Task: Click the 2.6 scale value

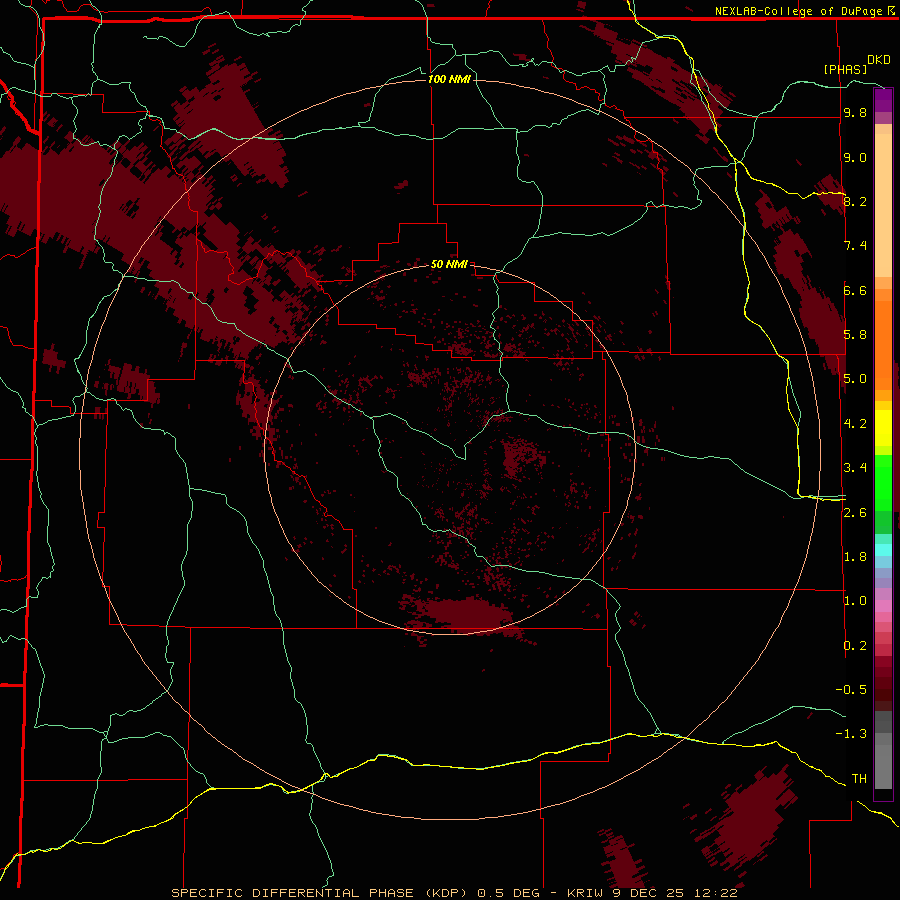Action: pyautogui.click(x=855, y=513)
